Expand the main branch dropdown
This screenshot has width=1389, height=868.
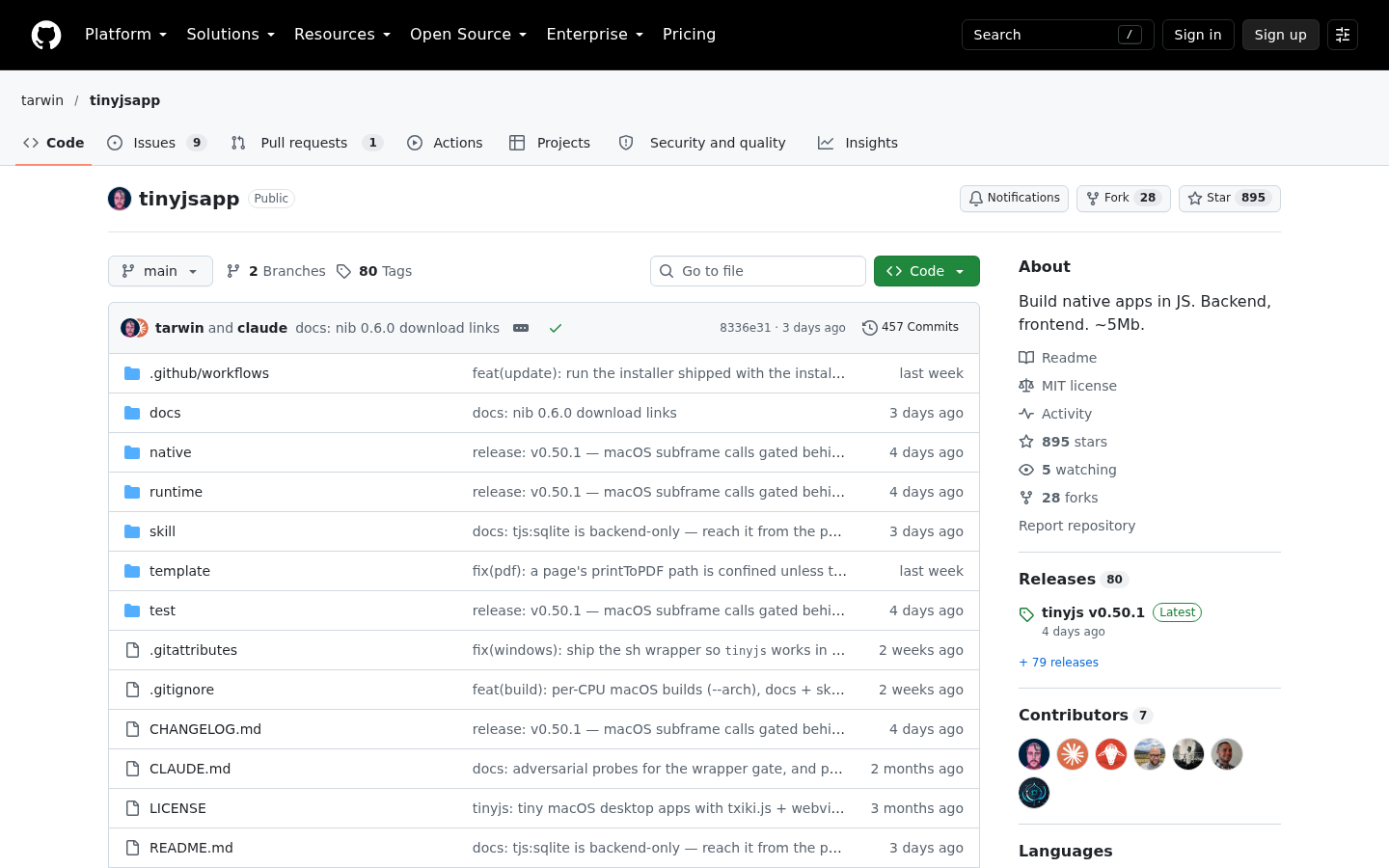[x=160, y=271]
